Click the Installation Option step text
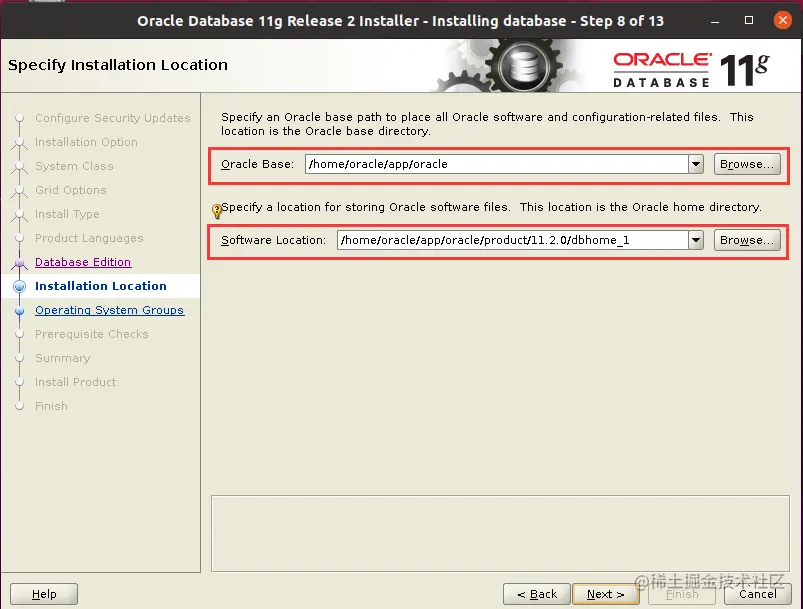Image resolution: width=803 pixels, height=609 pixels. [86, 142]
